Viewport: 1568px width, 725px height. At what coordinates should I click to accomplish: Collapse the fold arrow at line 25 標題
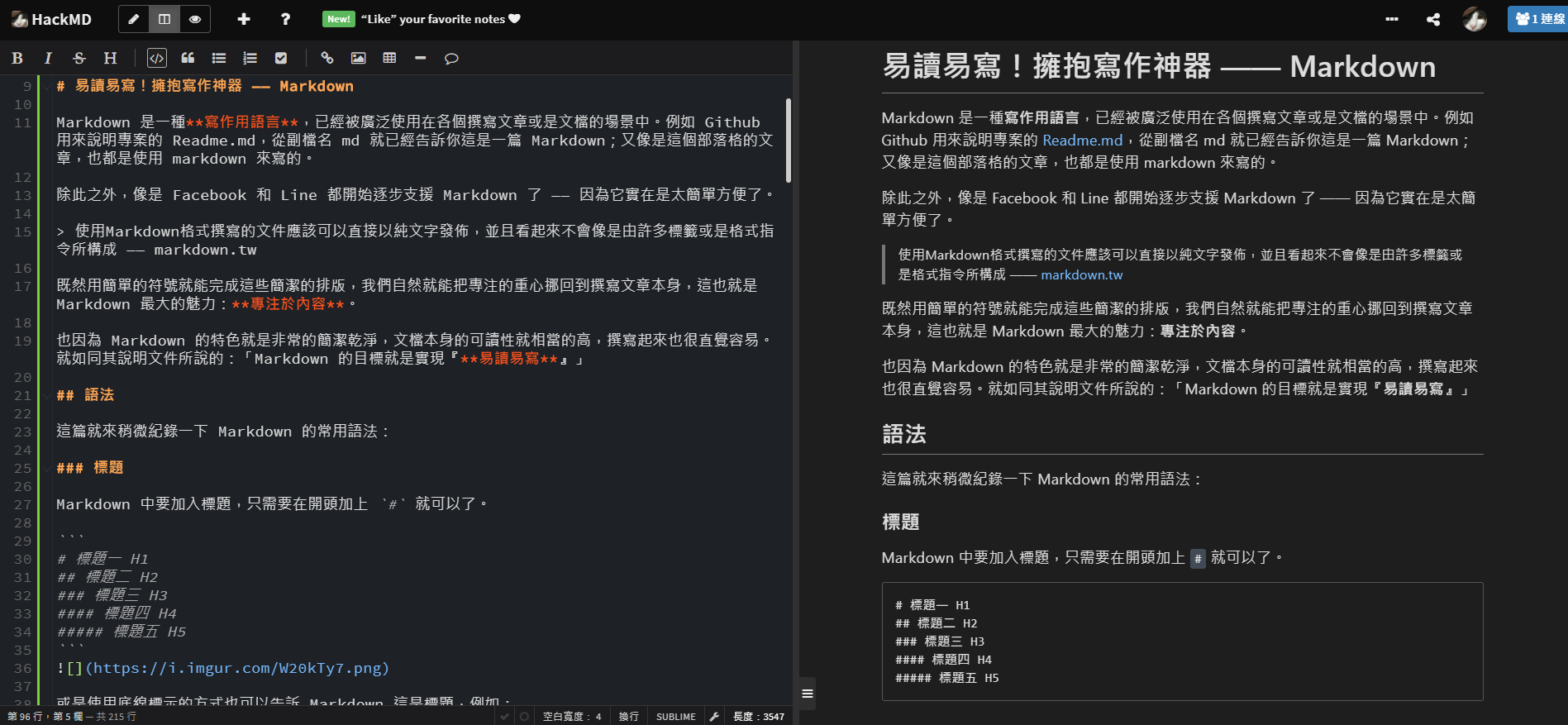click(46, 468)
